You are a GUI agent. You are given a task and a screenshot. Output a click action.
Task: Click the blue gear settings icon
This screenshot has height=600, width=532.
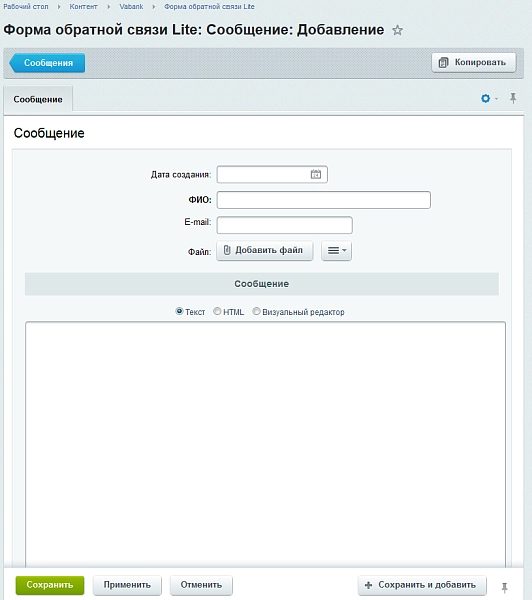point(485,98)
